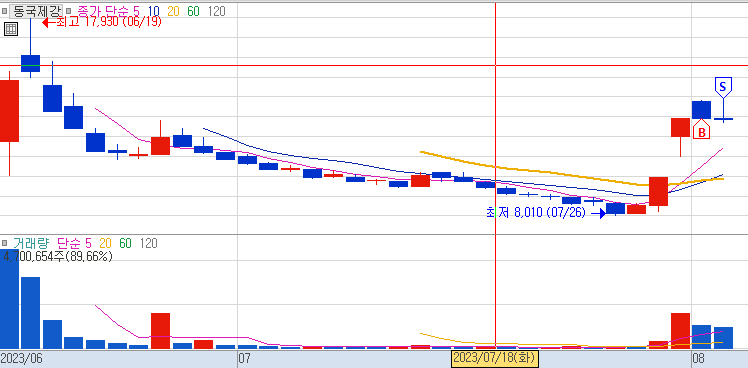Toggle the square before 종가 단순
This screenshot has height=368, width=748.
click(68, 11)
